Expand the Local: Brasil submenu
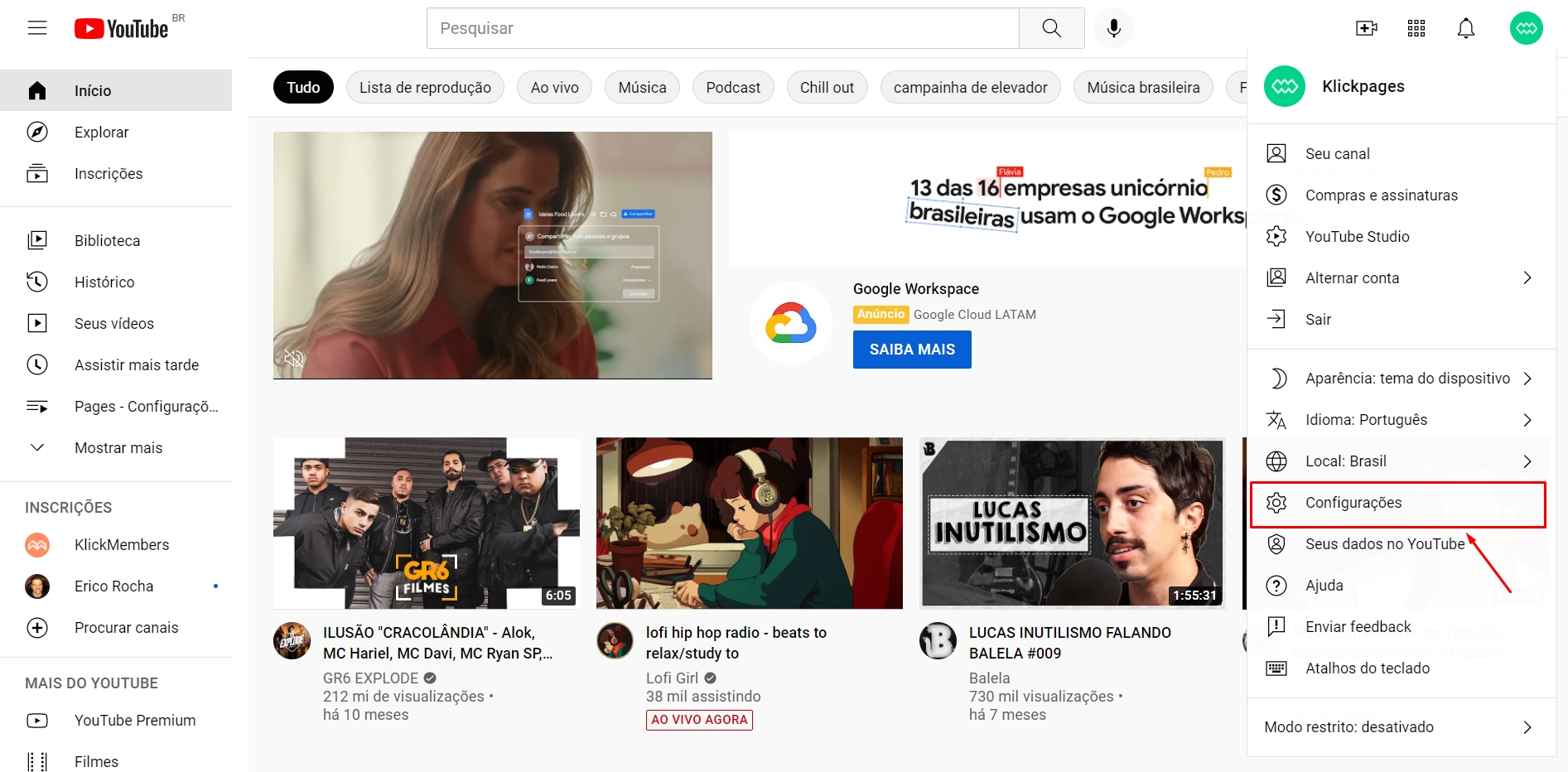 pyautogui.click(x=1402, y=461)
